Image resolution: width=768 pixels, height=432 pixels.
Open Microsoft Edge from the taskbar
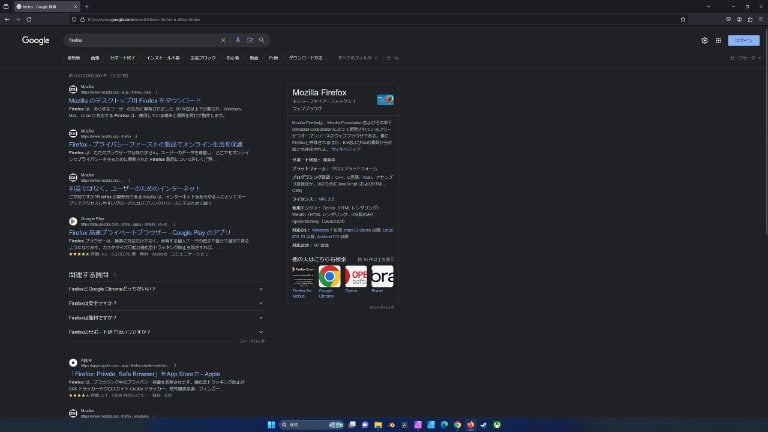pyautogui.click(x=444, y=425)
